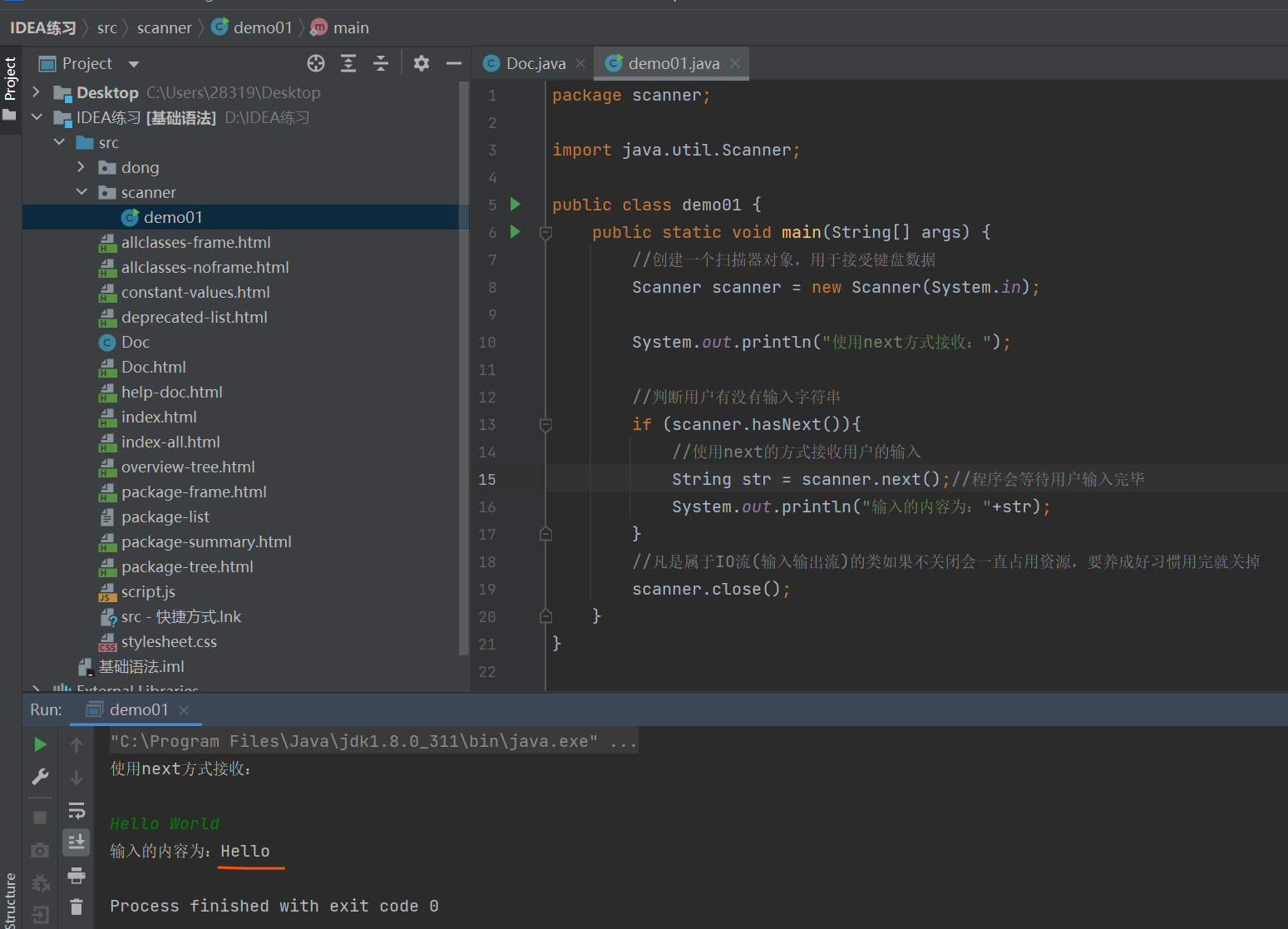Click the Project tree vertical scrollbar
Screen dimensions: 1288x929
tap(463, 366)
